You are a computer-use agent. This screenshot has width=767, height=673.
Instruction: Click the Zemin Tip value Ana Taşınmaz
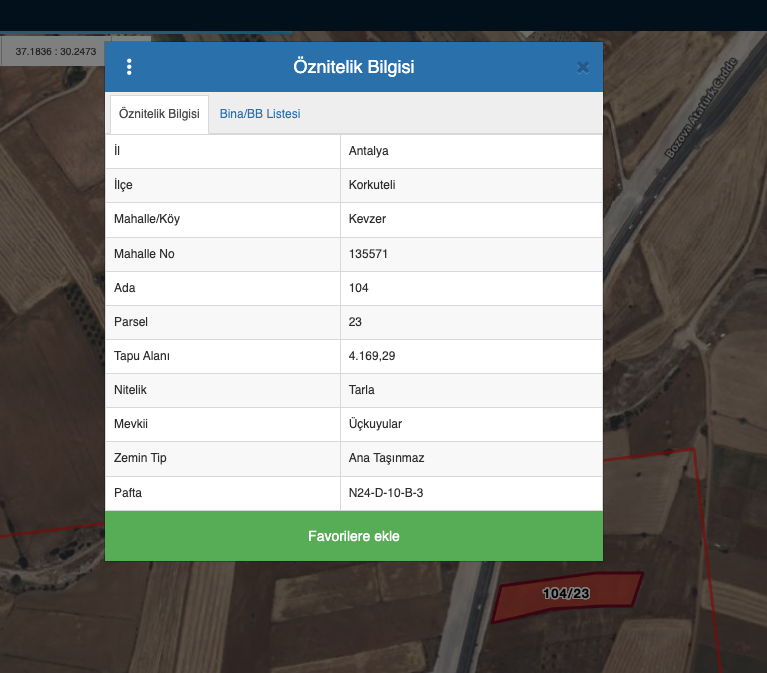387,458
